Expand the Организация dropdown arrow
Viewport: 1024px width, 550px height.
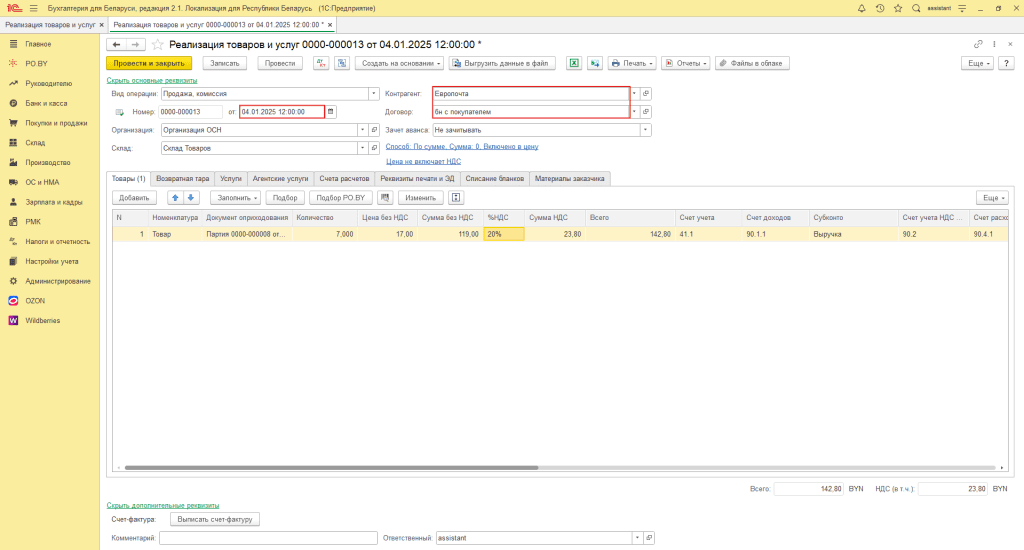(x=362, y=130)
